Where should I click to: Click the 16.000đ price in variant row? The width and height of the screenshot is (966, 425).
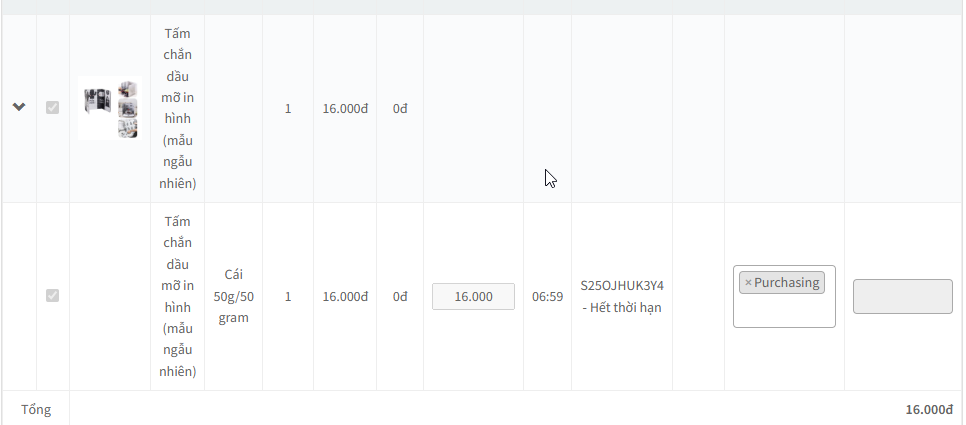click(x=345, y=297)
